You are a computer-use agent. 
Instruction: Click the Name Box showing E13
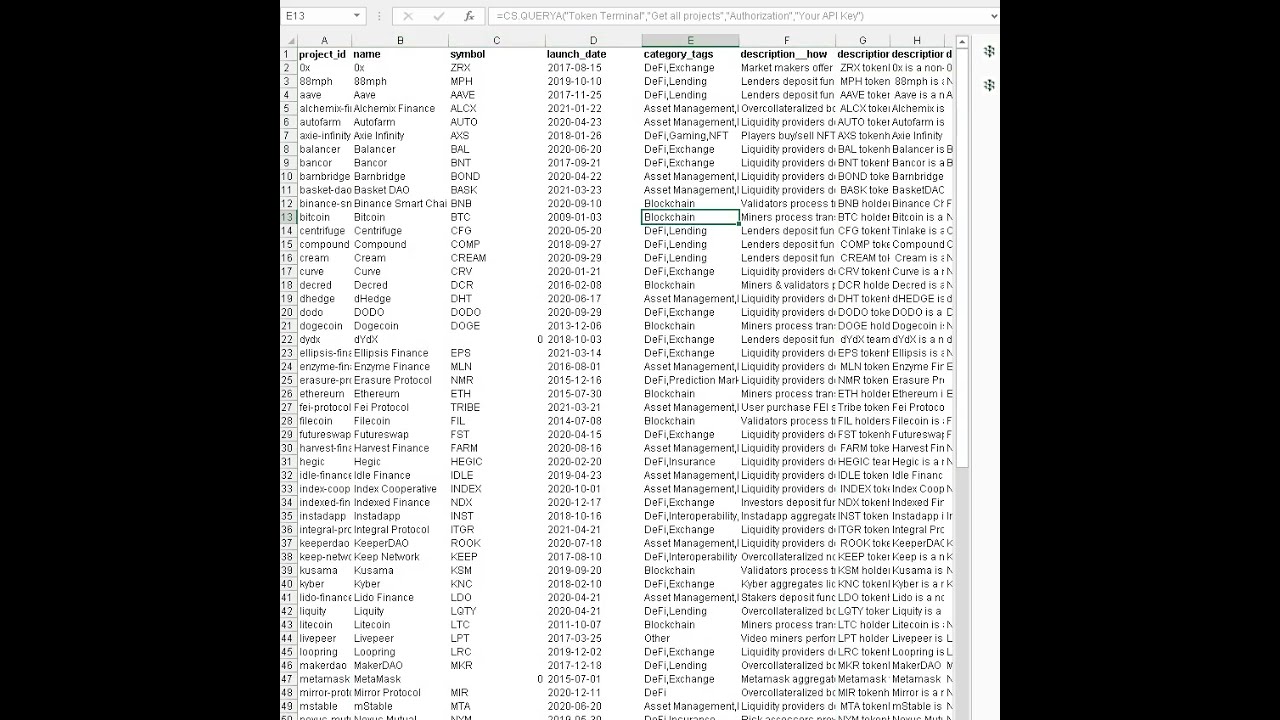click(x=316, y=16)
